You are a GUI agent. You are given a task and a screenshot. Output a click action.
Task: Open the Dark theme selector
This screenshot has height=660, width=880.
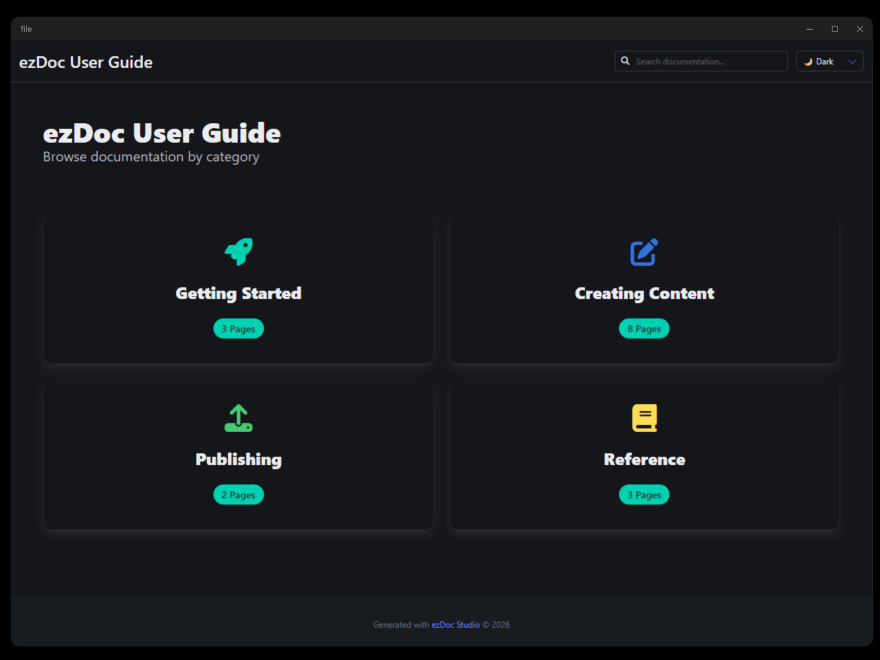(x=829, y=61)
